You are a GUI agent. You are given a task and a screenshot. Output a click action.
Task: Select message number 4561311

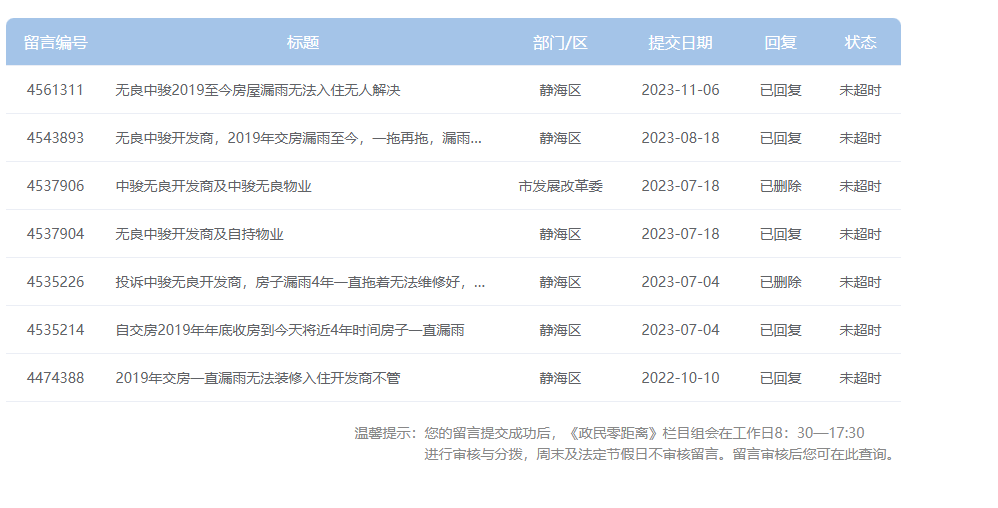pyautogui.click(x=55, y=90)
